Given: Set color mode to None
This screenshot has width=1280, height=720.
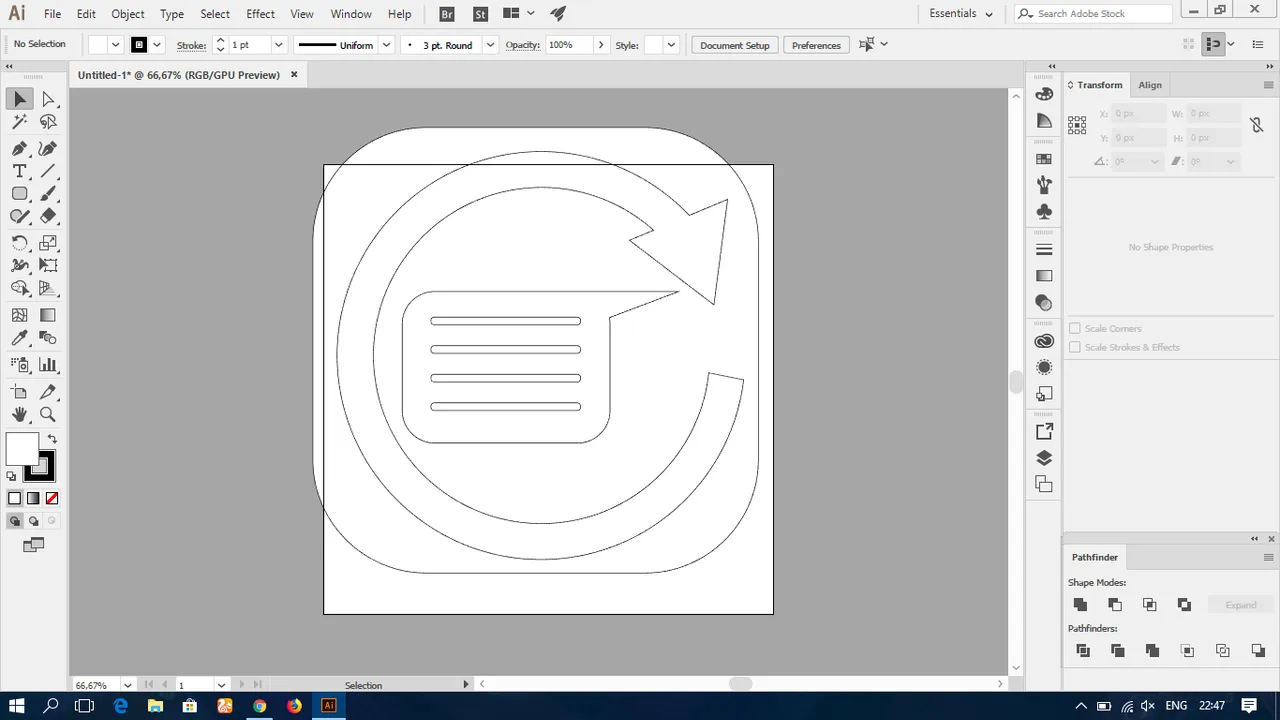Looking at the screenshot, I should click(52, 498).
